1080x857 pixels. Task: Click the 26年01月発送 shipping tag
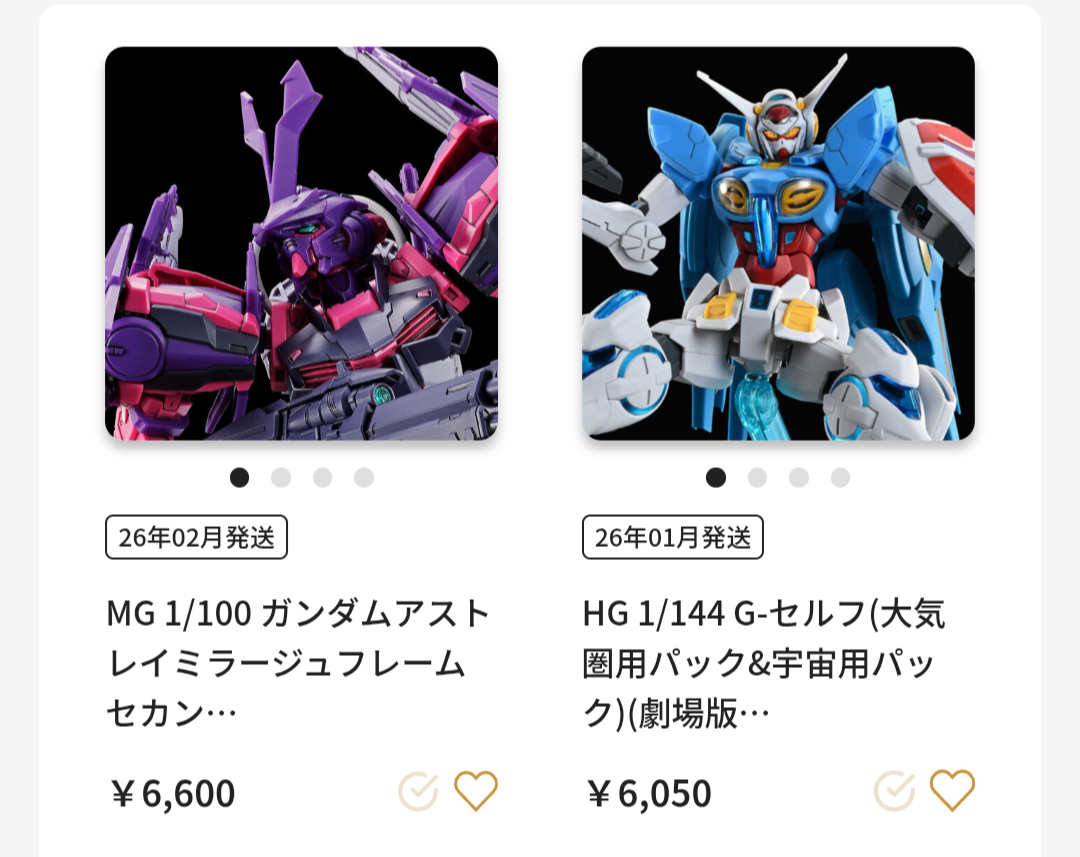(673, 537)
